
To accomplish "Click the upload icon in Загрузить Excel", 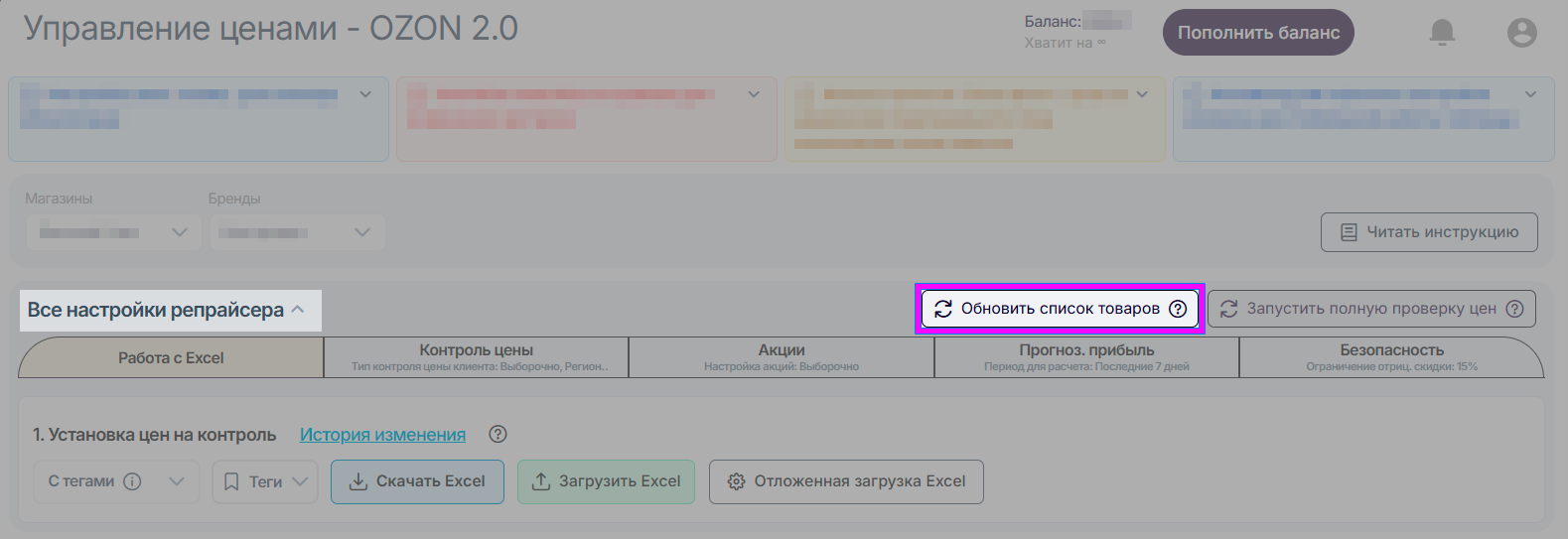I will [x=541, y=481].
